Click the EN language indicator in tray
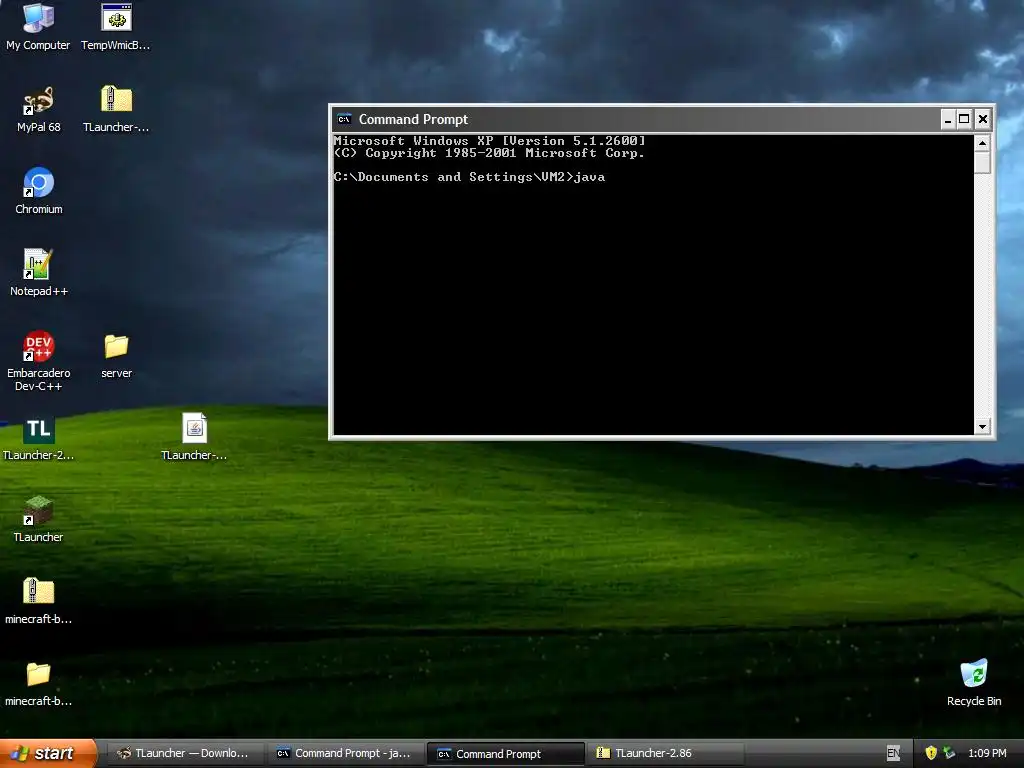The height and width of the screenshot is (768, 1024). coord(893,753)
